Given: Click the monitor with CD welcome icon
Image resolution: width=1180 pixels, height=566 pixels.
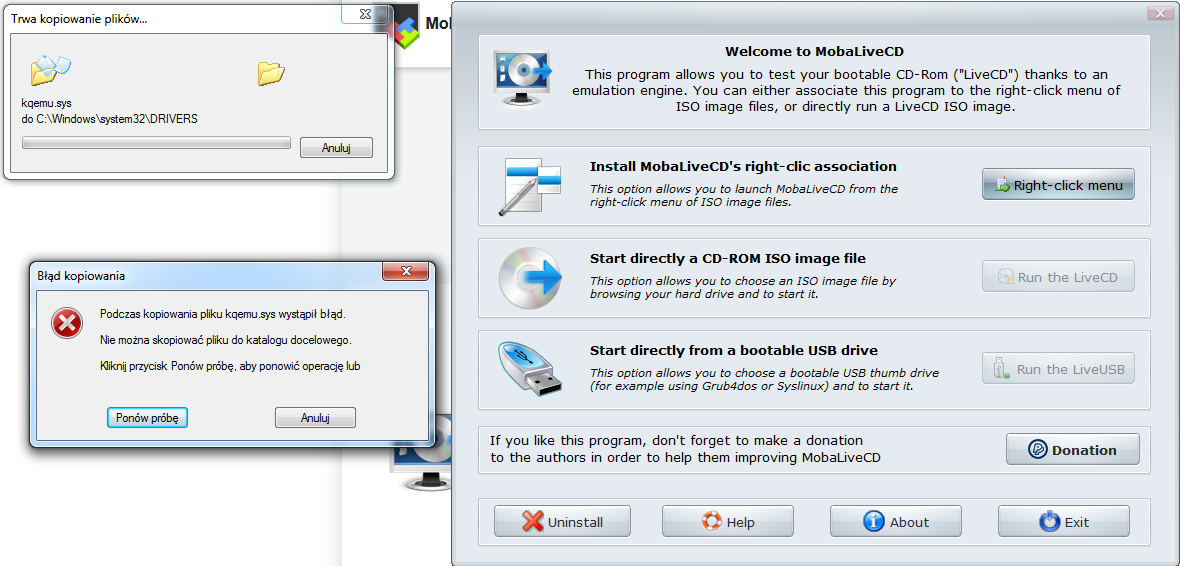Looking at the screenshot, I should (523, 79).
